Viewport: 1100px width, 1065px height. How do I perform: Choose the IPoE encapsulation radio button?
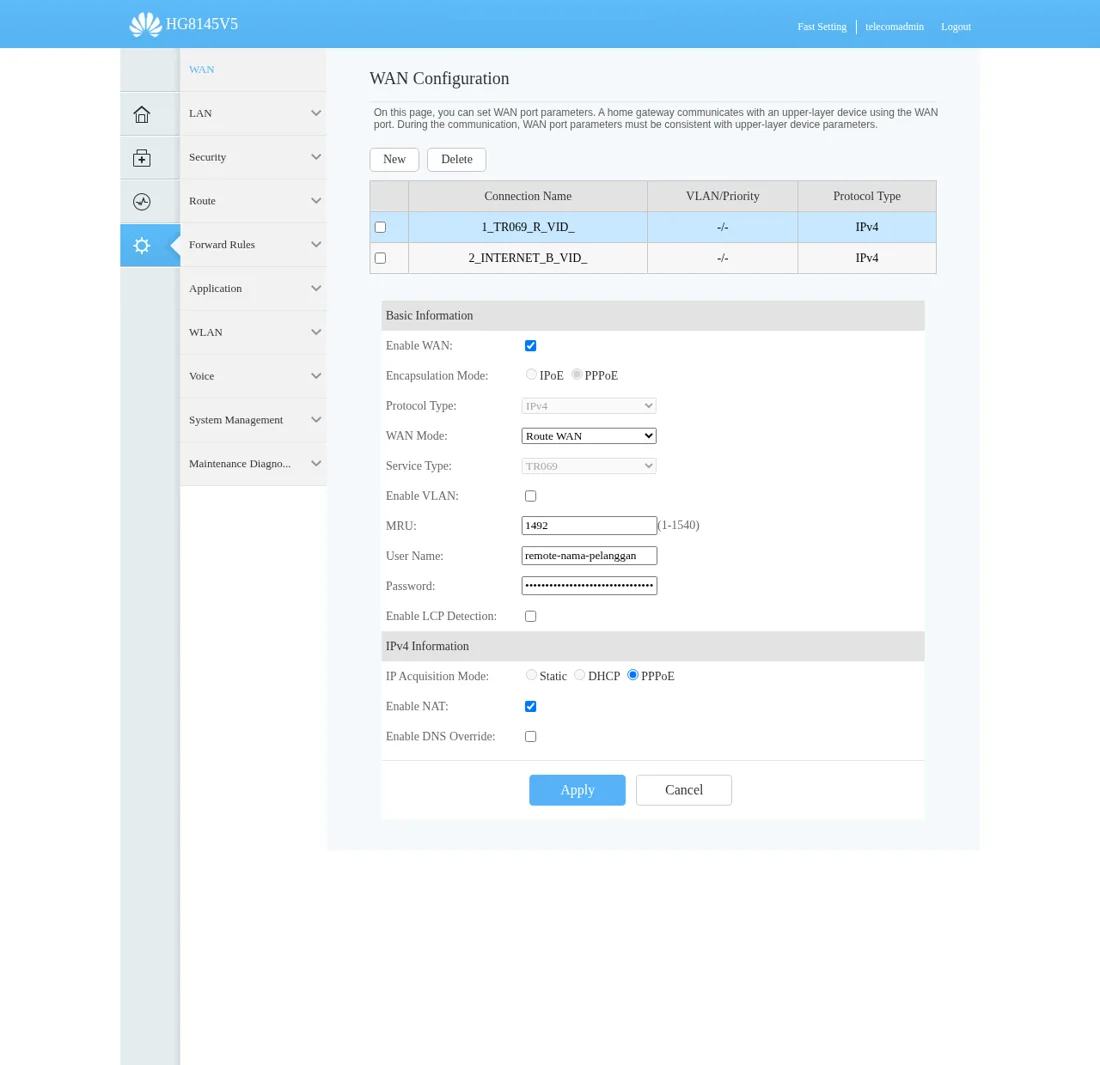531,375
